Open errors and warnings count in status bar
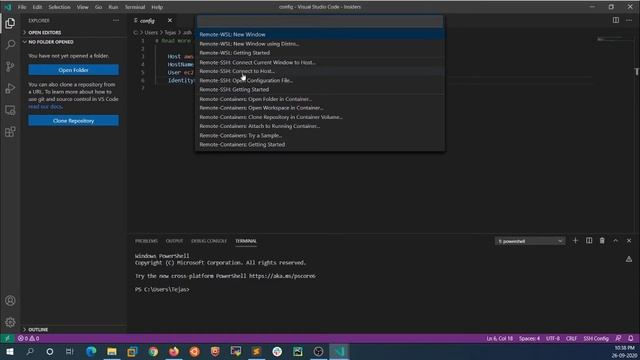640x360 pixels. coord(29,338)
